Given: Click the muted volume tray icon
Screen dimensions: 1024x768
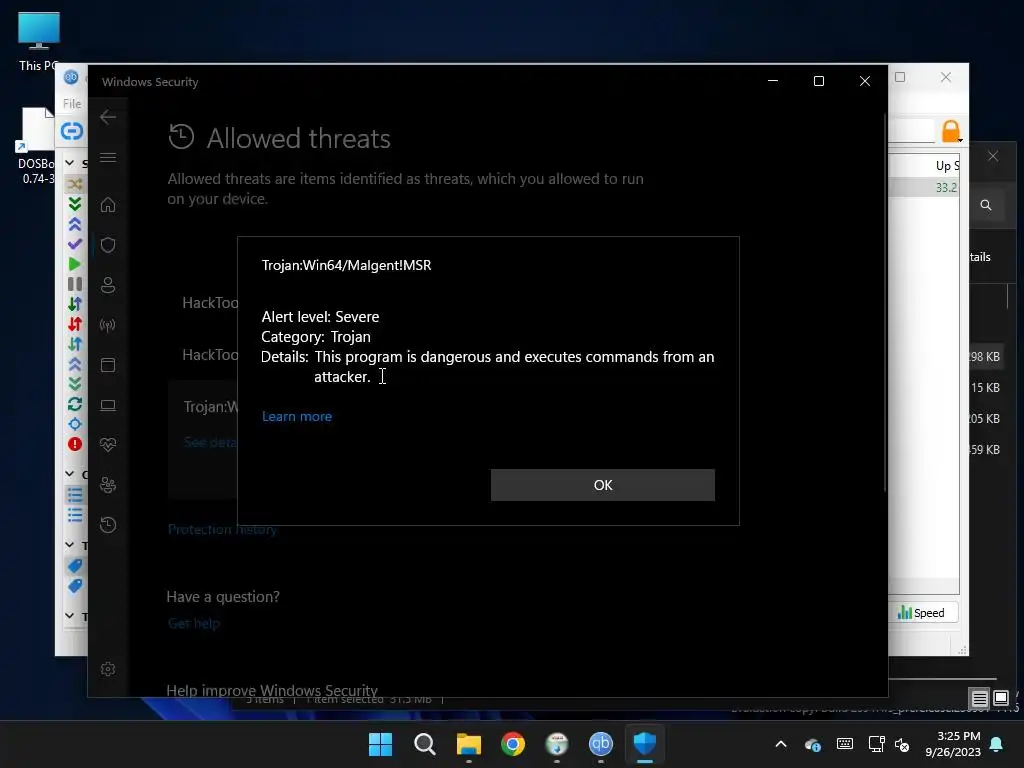Looking at the screenshot, I should click(902, 744).
